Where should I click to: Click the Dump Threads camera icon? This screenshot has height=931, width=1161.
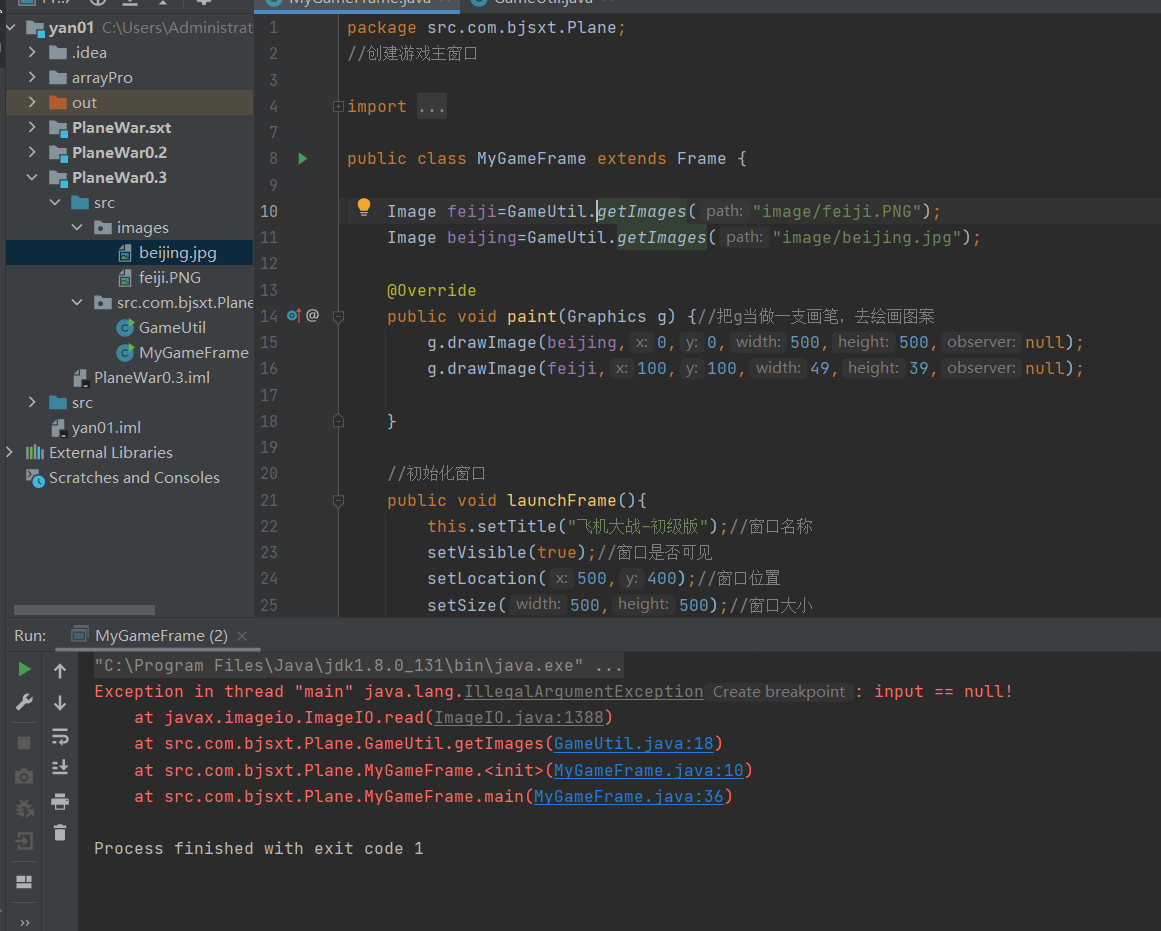[24, 776]
